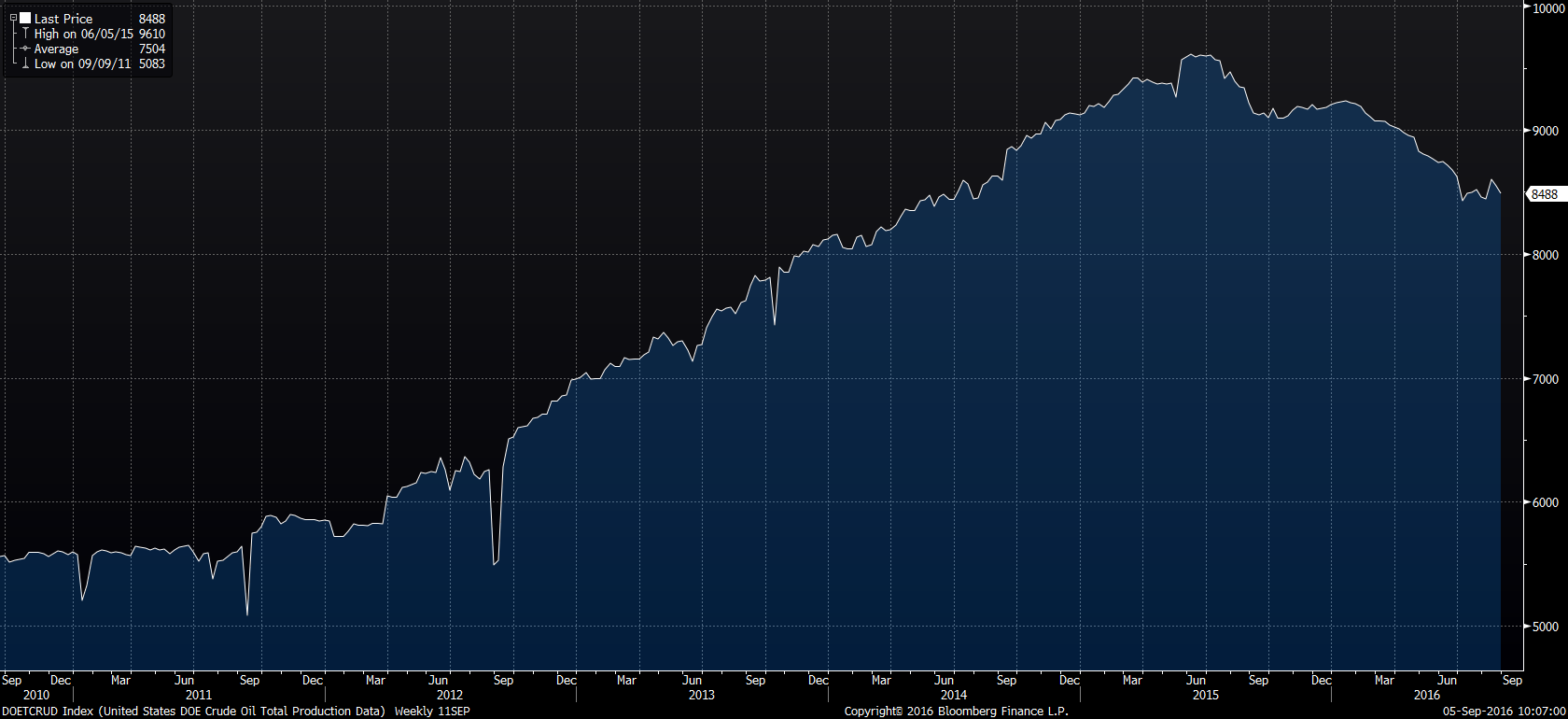Click legend value 7504

tap(152, 49)
